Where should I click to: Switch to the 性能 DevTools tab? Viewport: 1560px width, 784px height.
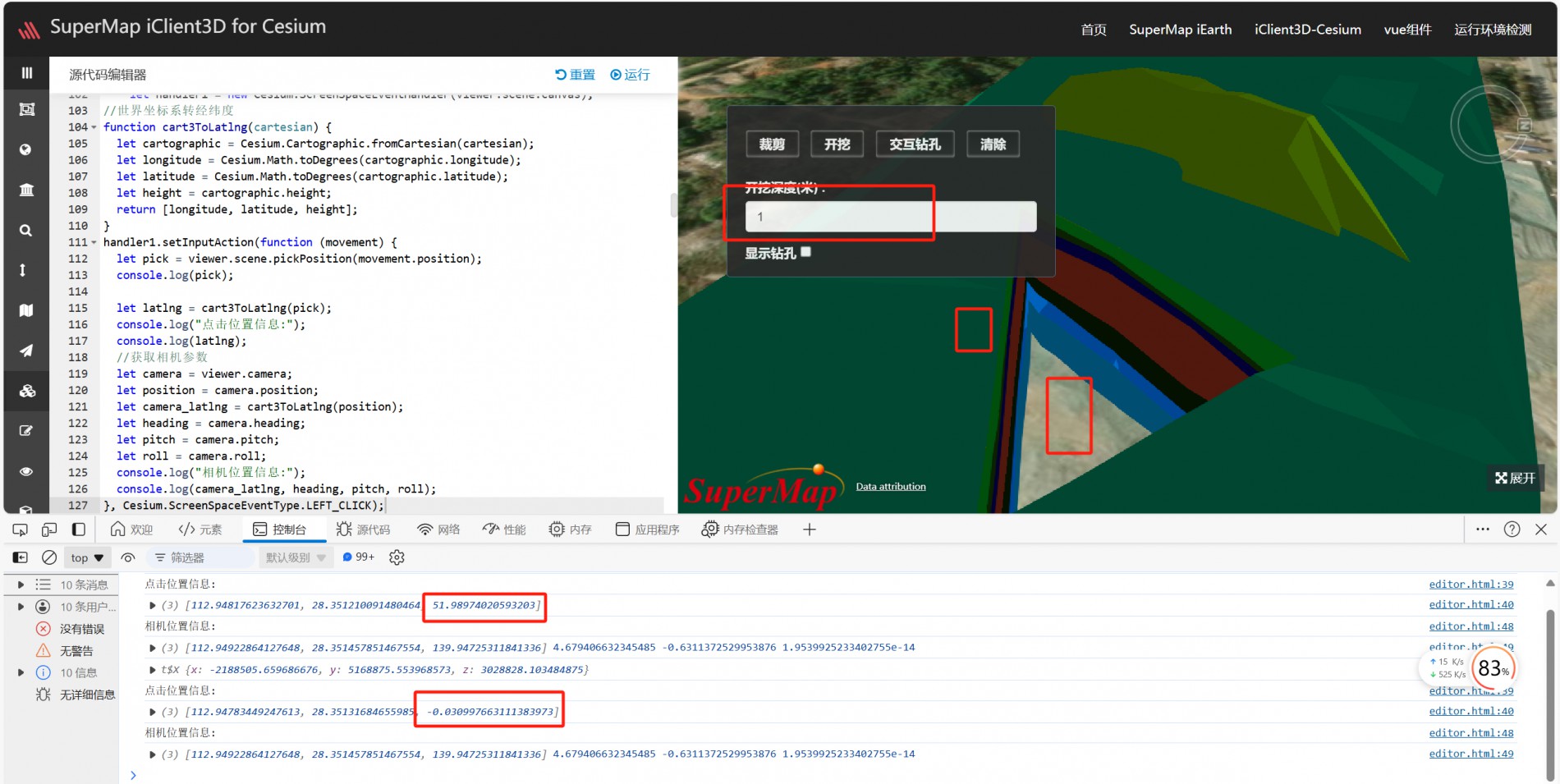pyautogui.click(x=504, y=530)
